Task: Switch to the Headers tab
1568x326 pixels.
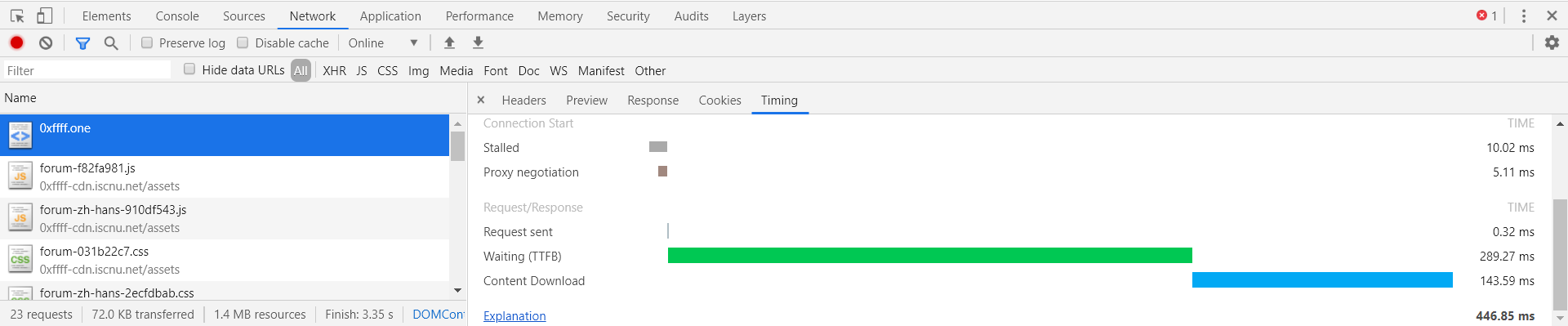Action: (x=523, y=100)
